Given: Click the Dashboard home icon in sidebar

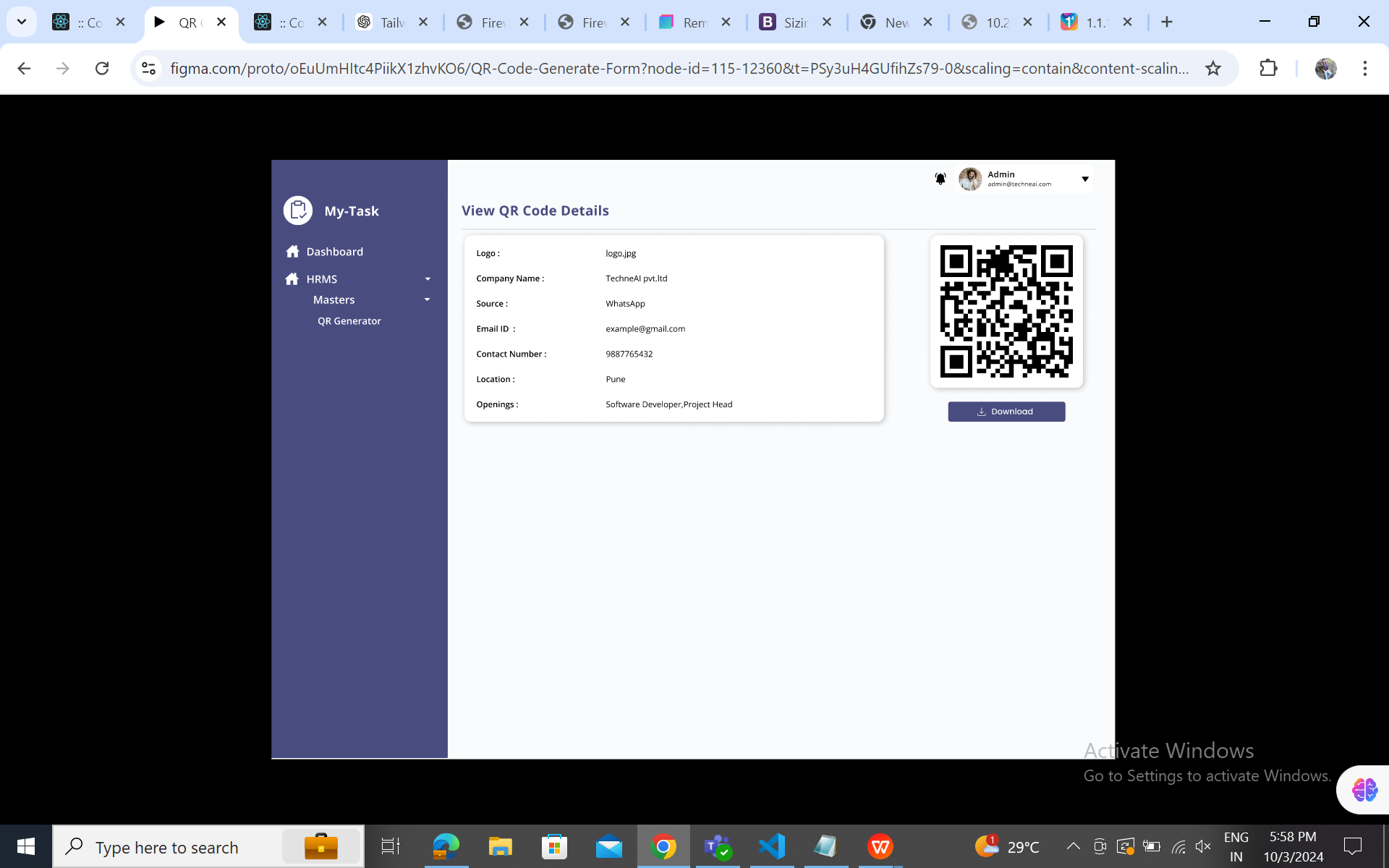Looking at the screenshot, I should 292,251.
